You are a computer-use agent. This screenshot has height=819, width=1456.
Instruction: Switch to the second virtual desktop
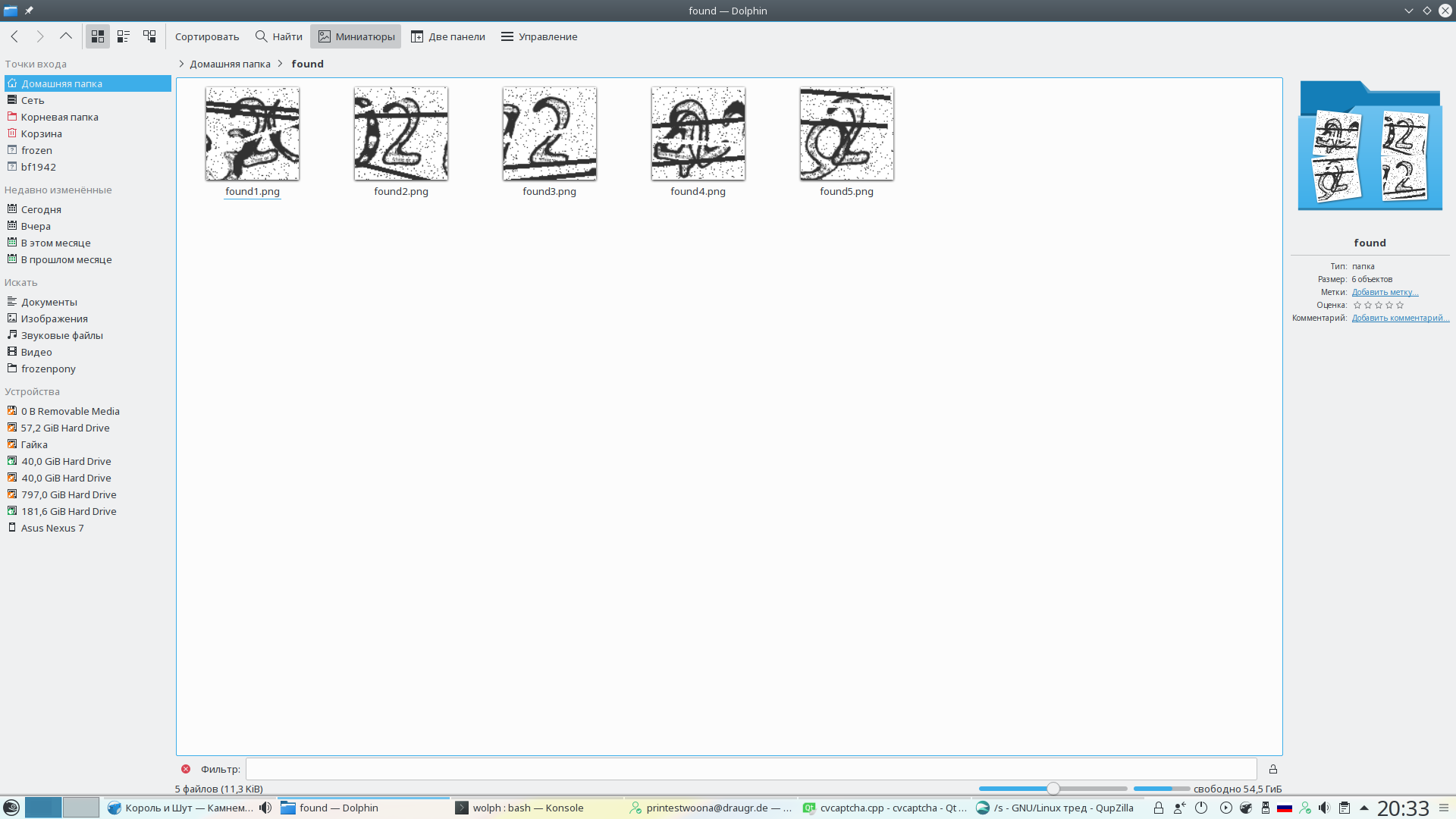click(81, 808)
